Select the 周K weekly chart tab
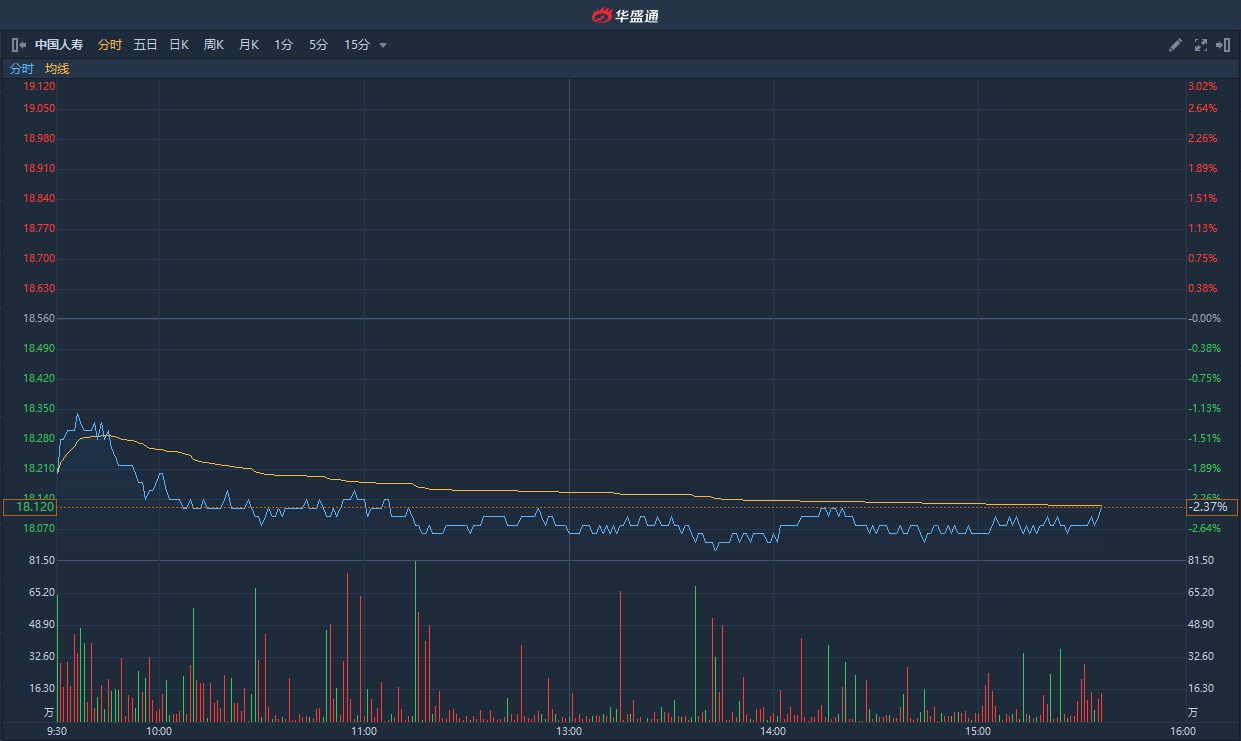 point(214,45)
